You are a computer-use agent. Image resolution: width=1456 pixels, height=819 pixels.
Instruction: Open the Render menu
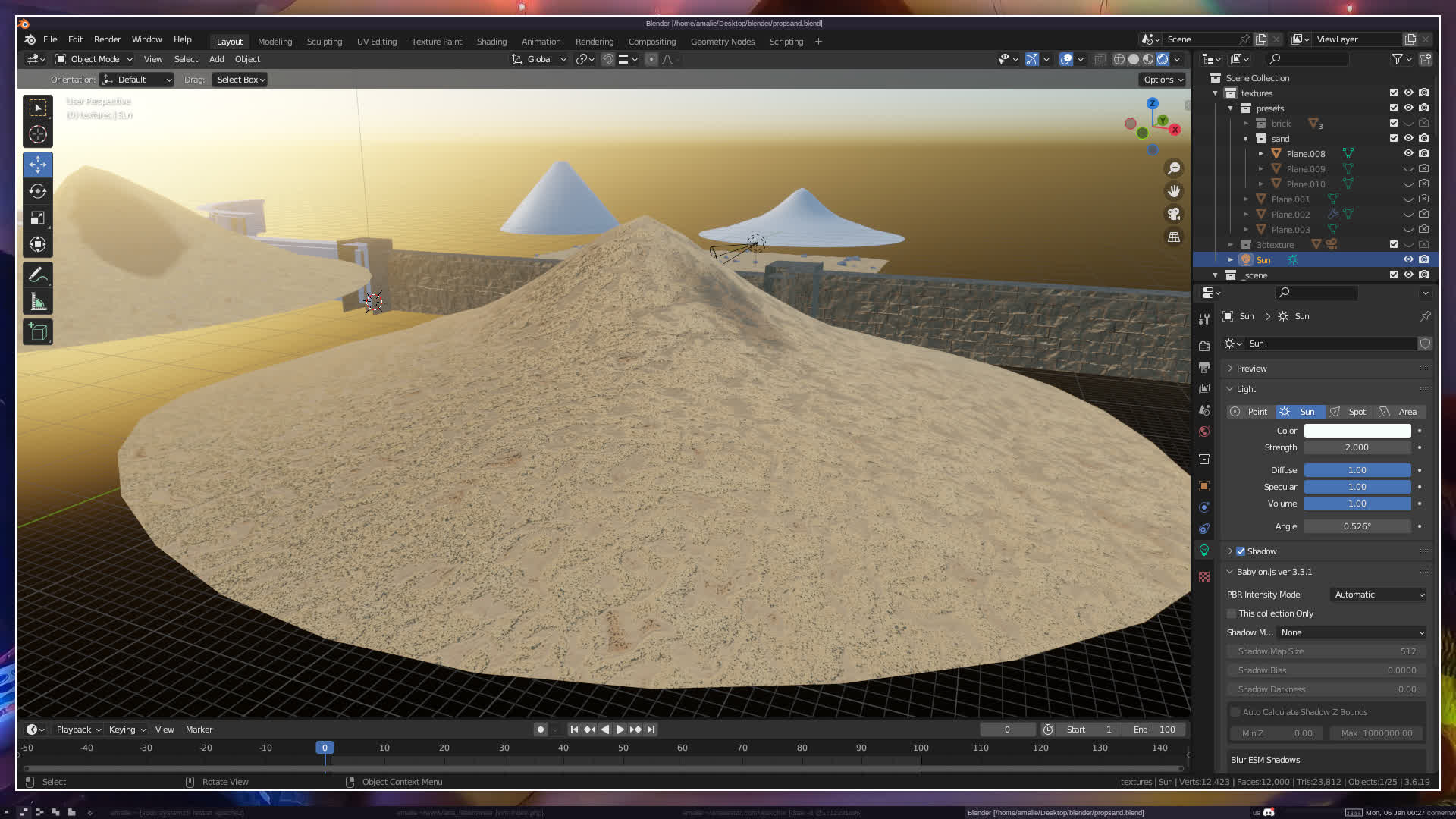[x=107, y=39]
